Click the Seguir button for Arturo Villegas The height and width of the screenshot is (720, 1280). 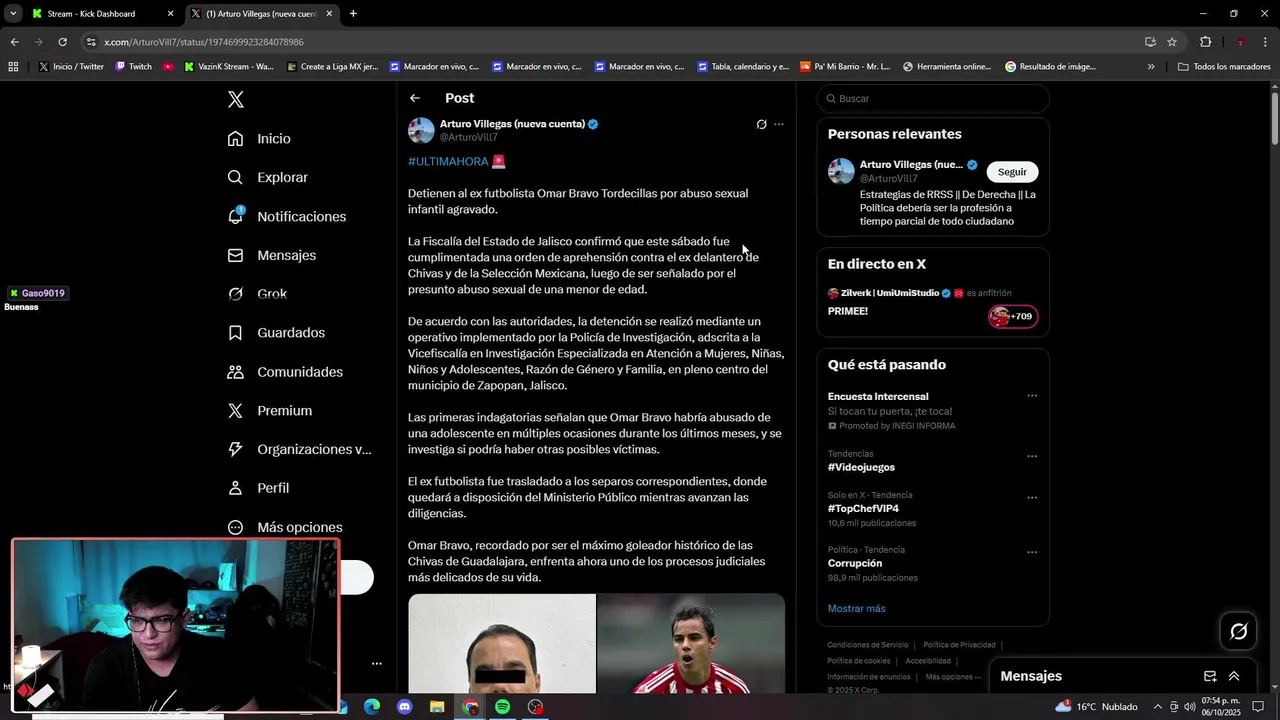(1012, 172)
